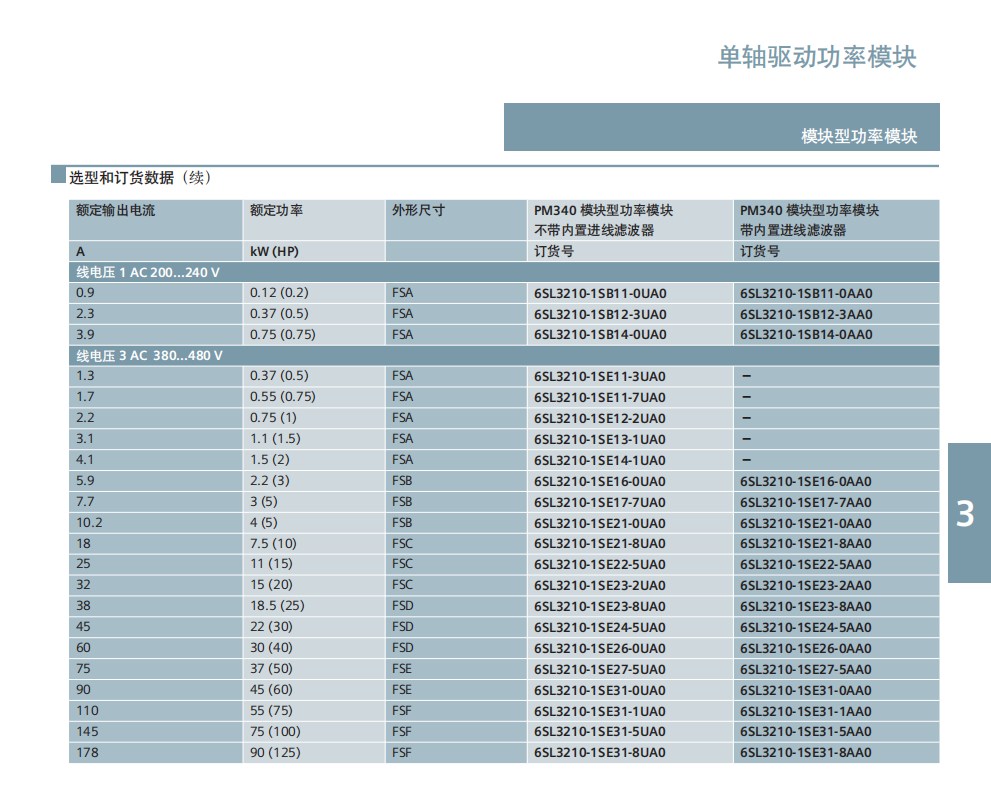
Task: Select the 额定功率 column header
Action: click(277, 210)
